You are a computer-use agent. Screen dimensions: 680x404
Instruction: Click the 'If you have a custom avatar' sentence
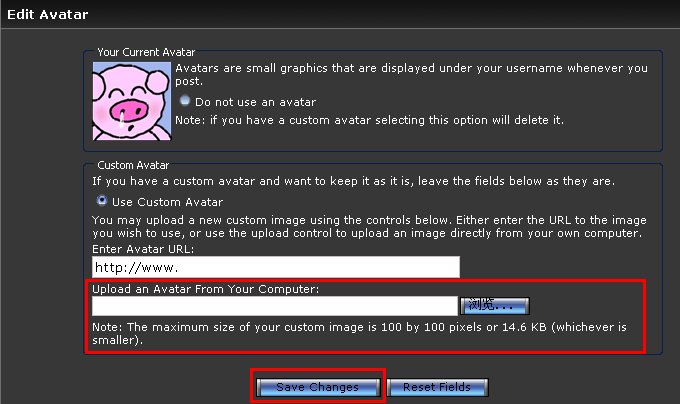pyautogui.click(x=353, y=181)
